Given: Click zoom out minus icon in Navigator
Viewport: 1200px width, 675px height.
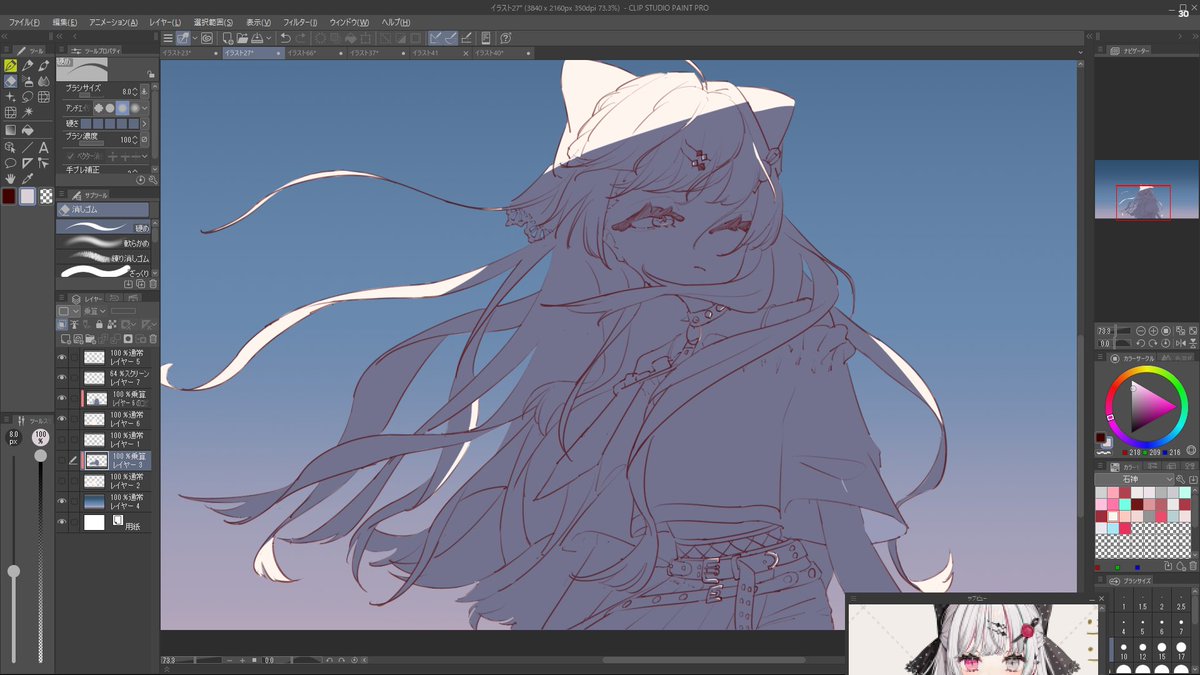Looking at the screenshot, I should pos(1141,331).
